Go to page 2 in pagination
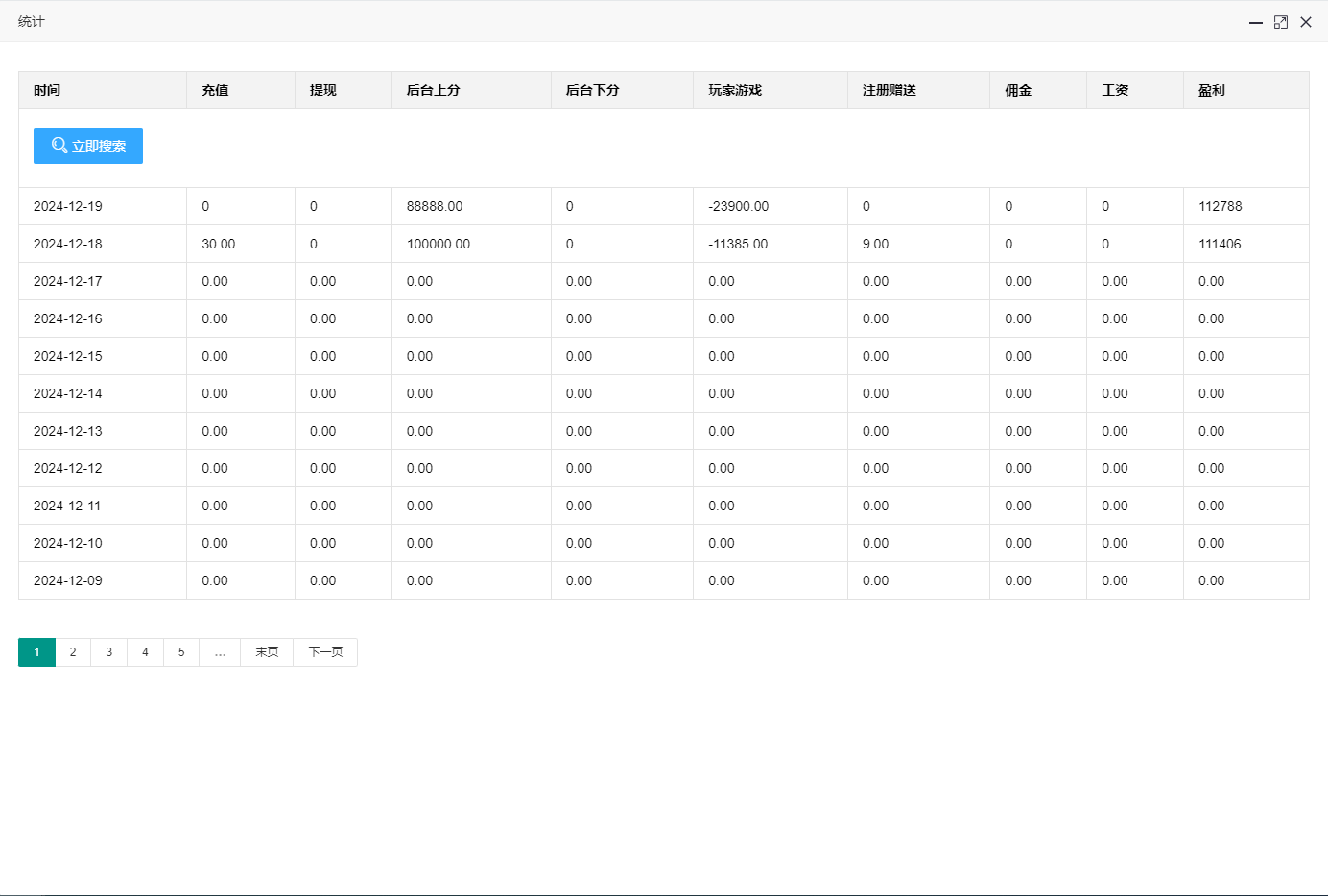The height and width of the screenshot is (896, 1328). click(73, 652)
